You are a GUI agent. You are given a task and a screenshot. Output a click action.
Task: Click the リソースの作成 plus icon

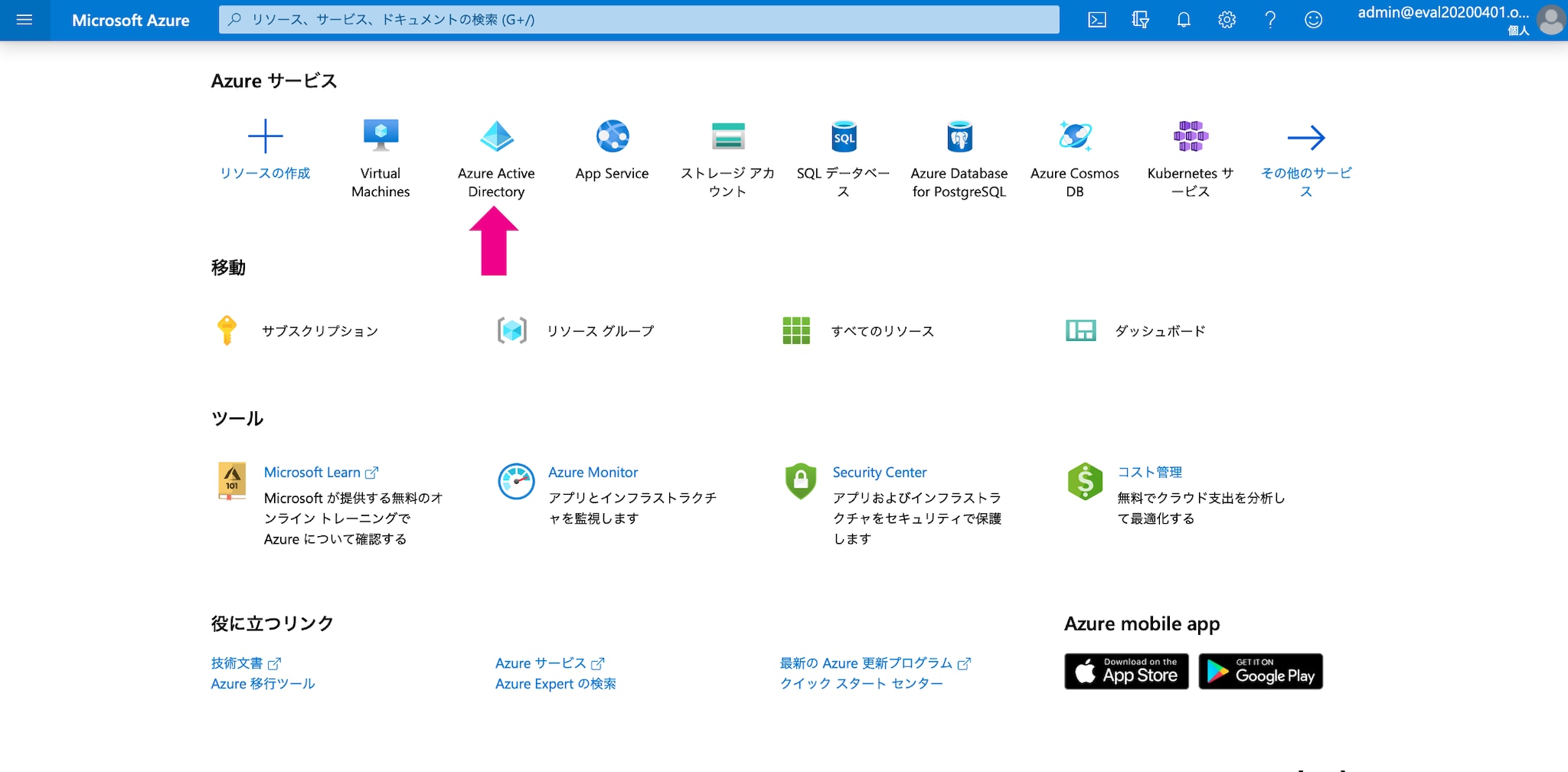pos(265,136)
